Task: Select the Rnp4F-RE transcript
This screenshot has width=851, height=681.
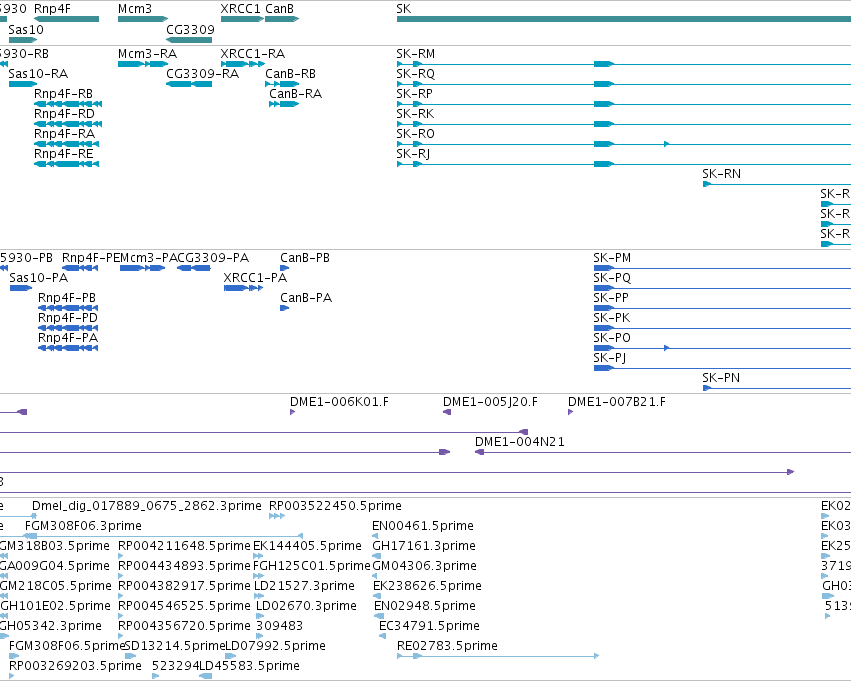Action: coord(66,164)
